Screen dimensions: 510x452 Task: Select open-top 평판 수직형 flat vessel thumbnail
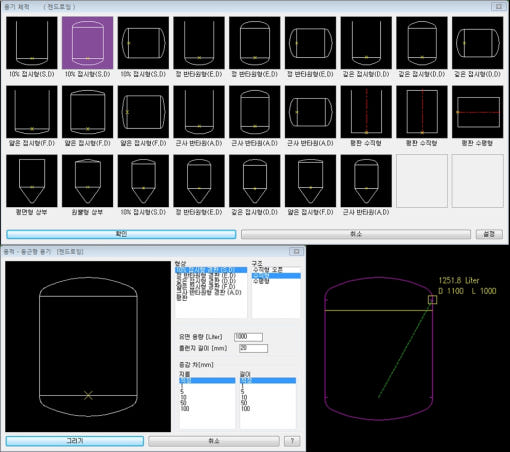coord(366,112)
